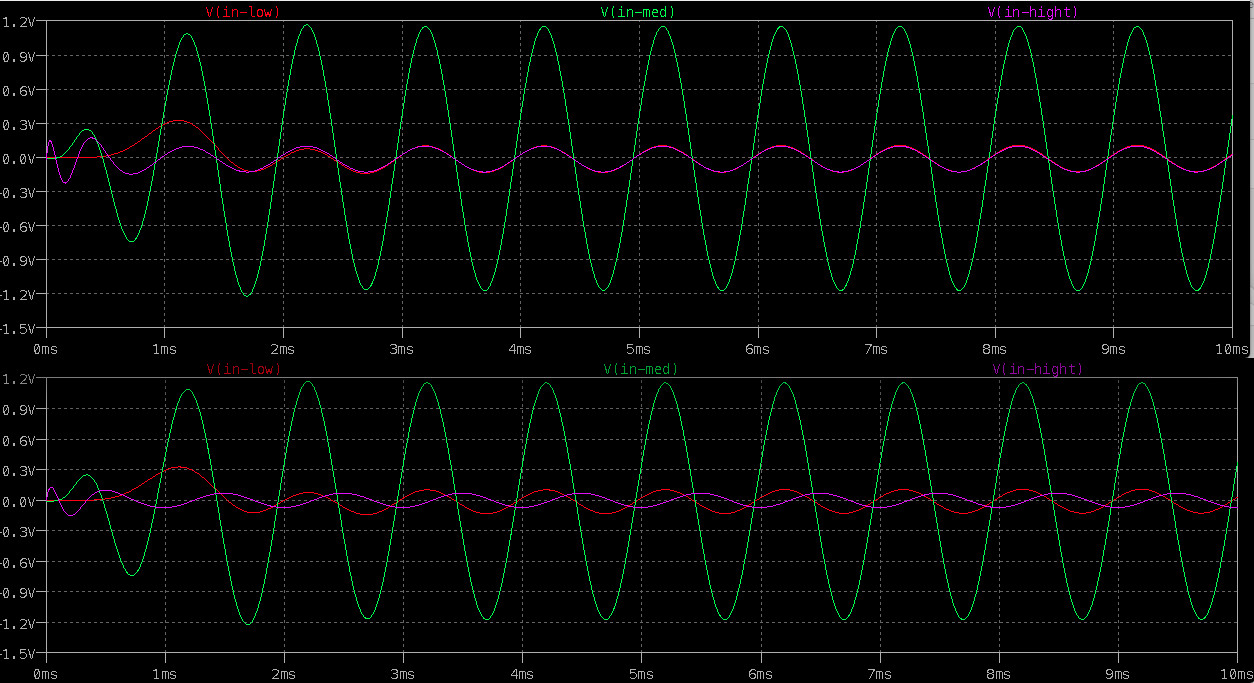Select V(in-low) trace label in upper plot pane

tap(241, 12)
